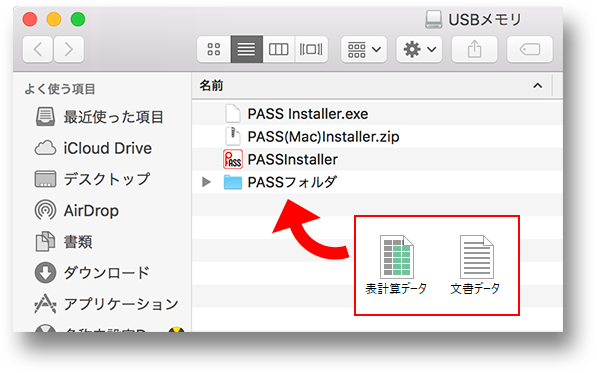Select the 表計算データ spreadsheet file icon

[396, 257]
